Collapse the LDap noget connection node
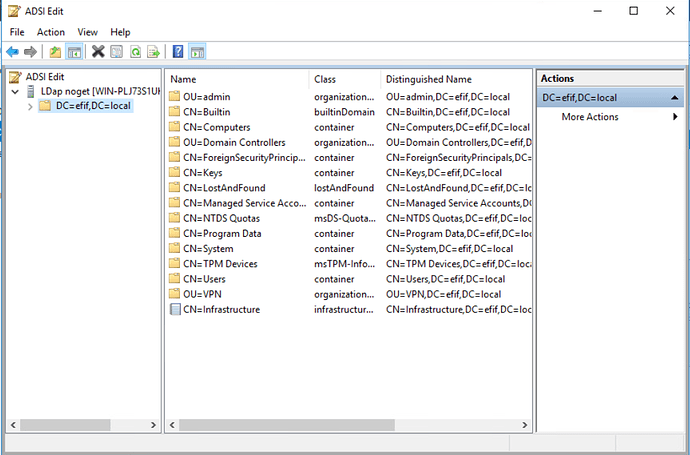Viewport: 690px width, 455px height. tap(15, 92)
